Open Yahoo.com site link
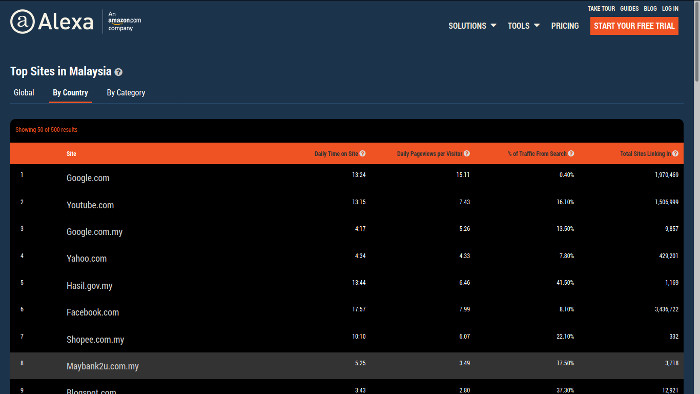 [x=87, y=259]
